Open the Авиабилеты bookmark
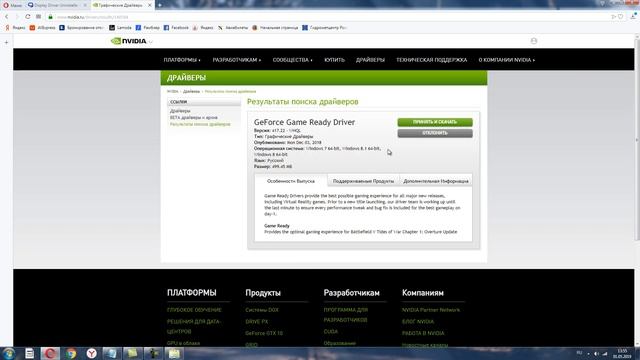The image size is (640, 360). point(233,28)
